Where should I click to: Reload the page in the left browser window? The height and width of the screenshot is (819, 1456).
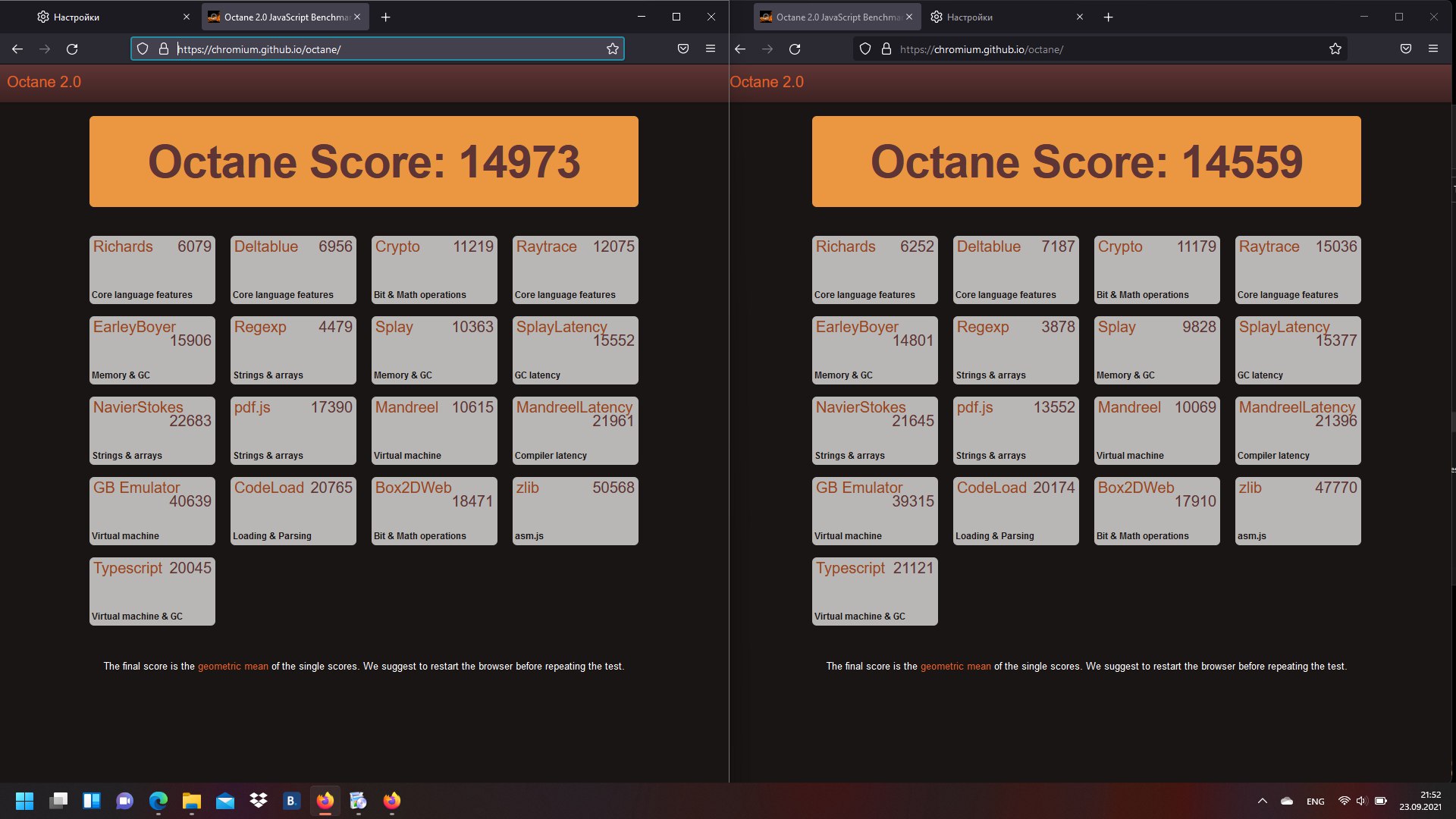72,49
